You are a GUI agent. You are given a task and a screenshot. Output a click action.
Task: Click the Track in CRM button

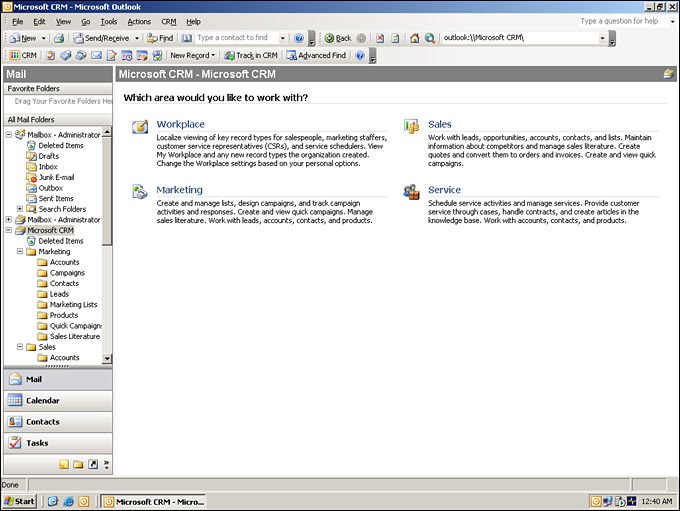pos(251,55)
